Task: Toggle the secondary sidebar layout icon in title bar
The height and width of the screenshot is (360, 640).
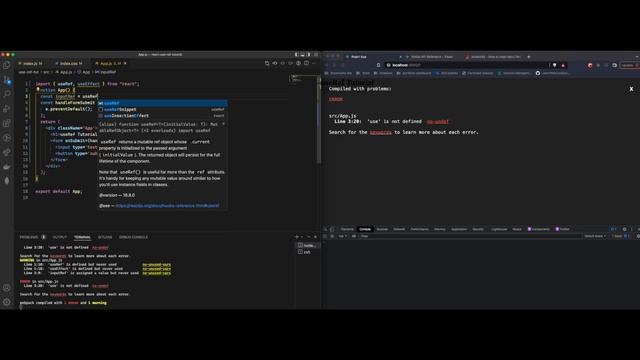Action: pos(309,54)
